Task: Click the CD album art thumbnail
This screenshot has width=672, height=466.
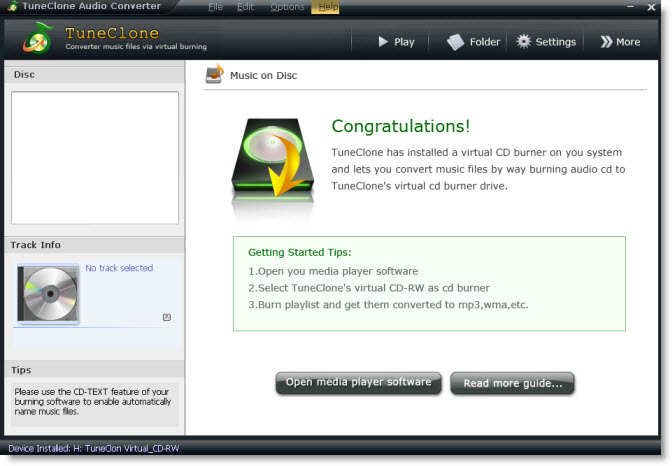Action: point(47,294)
